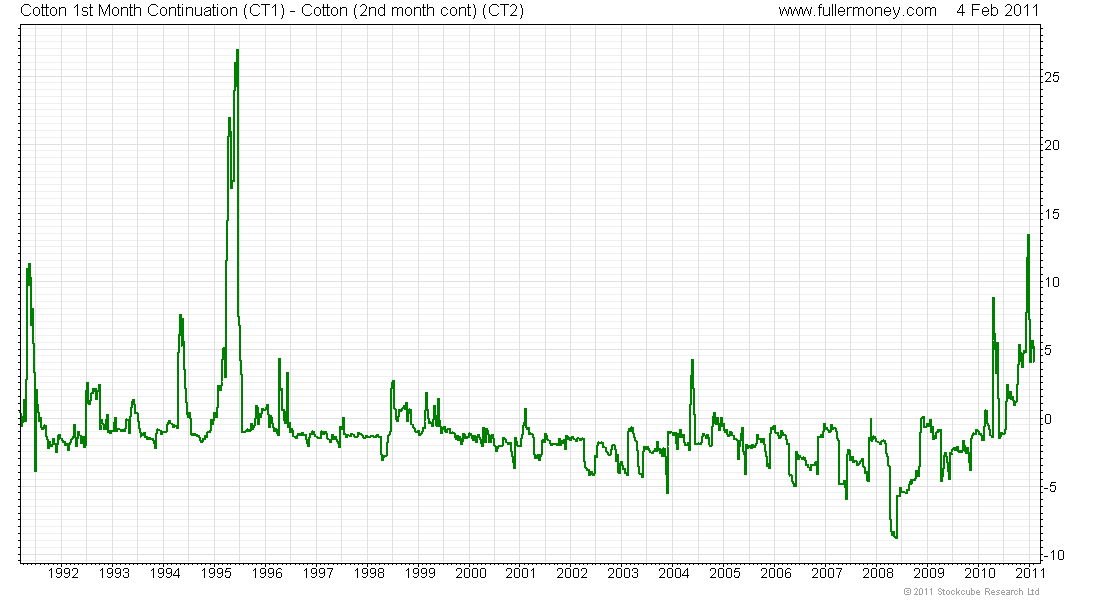The width and height of the screenshot is (1100, 600).
Task: Click the 1994 x-axis label
Action: pos(165,573)
